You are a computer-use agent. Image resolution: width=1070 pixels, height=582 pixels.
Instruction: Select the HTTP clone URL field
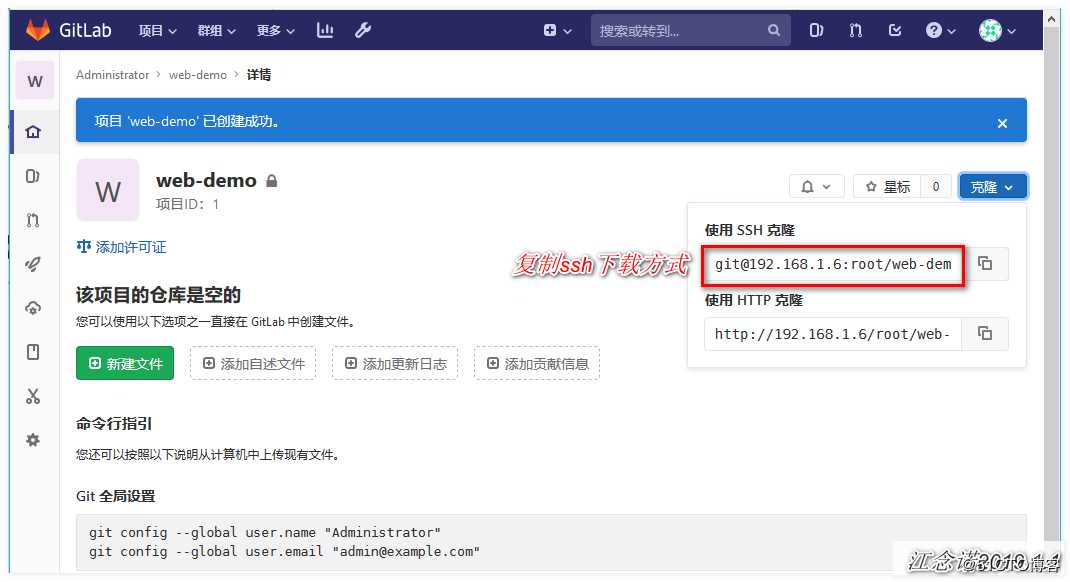point(833,334)
